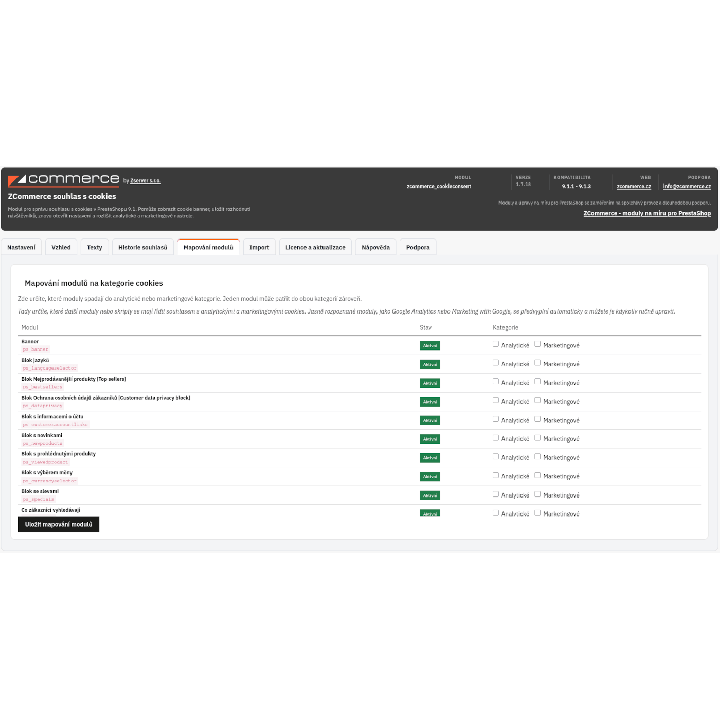Select the Import tab
This screenshot has width=720, height=720.
[x=259, y=247]
